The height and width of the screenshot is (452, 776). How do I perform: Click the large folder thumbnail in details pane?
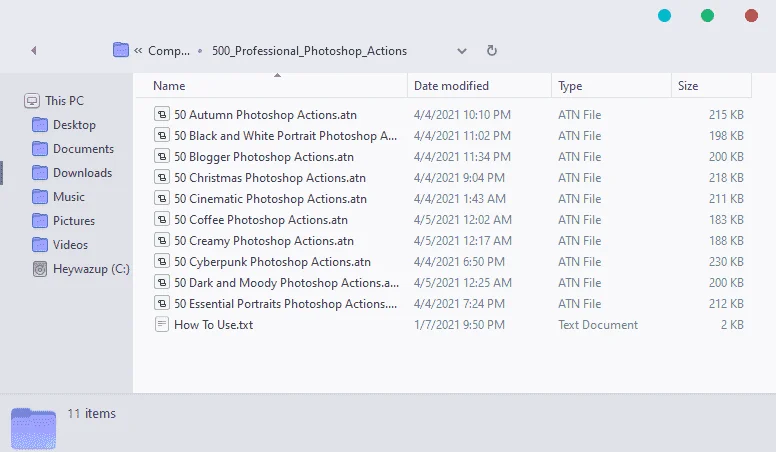[33, 428]
